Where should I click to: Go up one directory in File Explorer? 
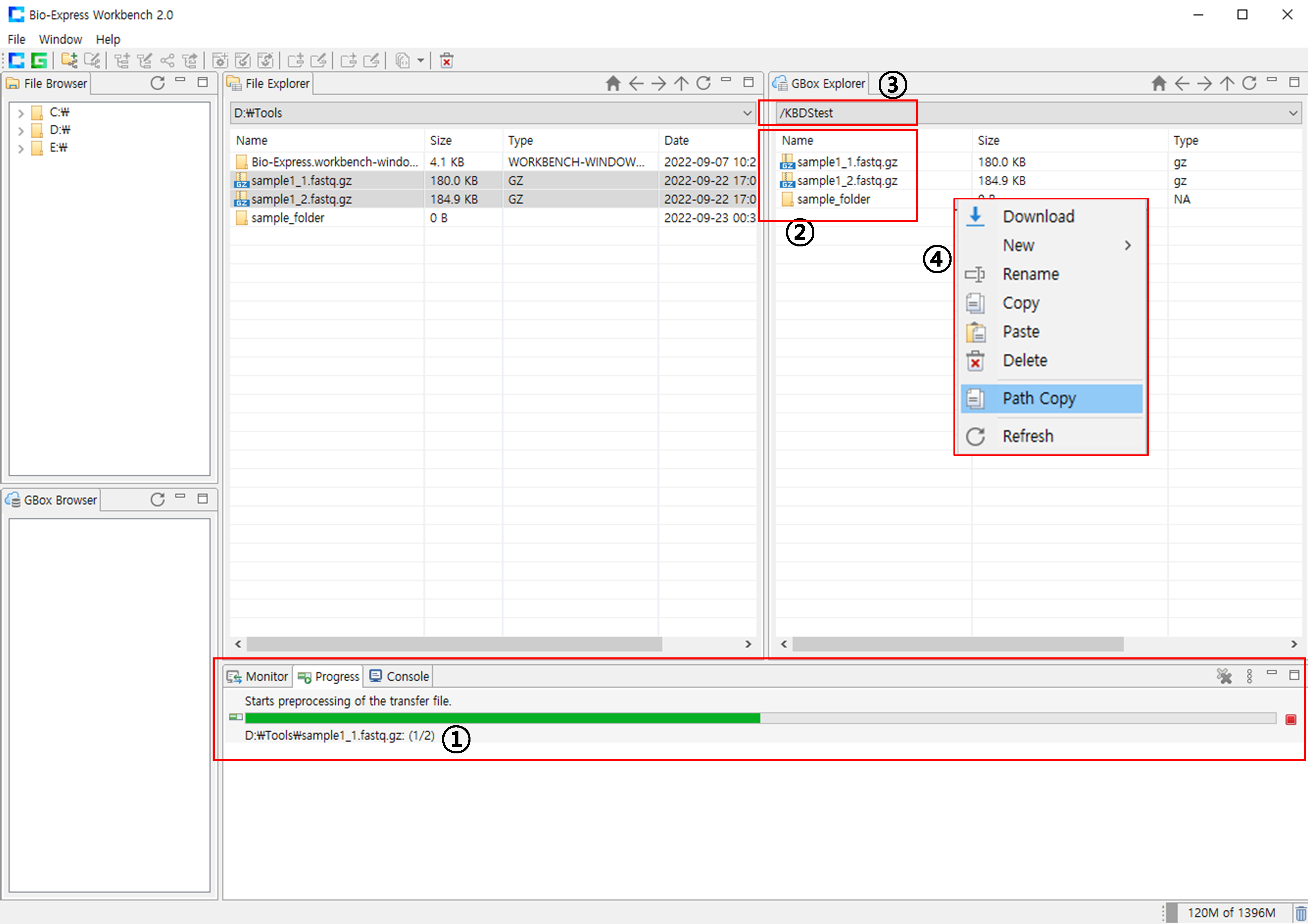[681, 84]
